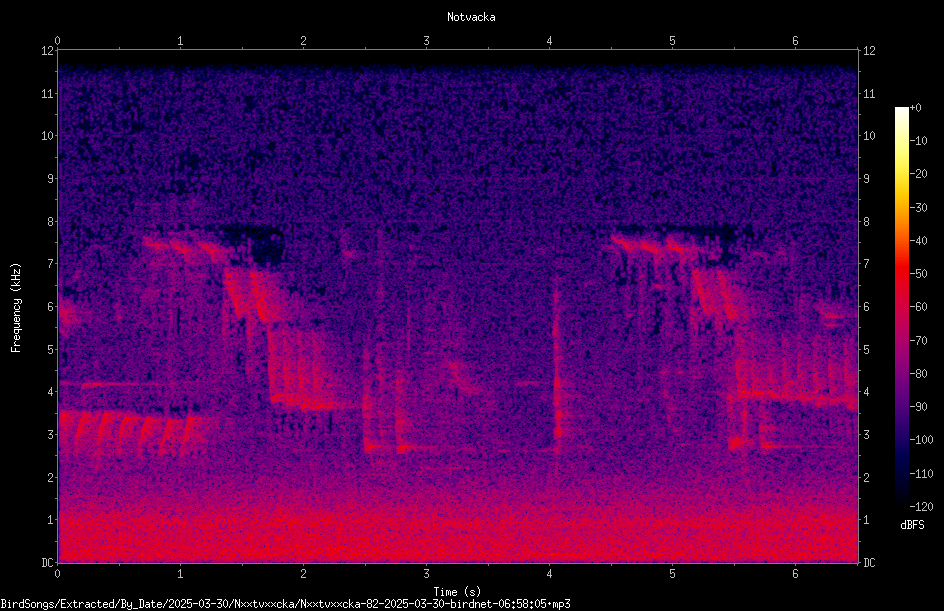Click the '12' tick on left frequency axis
The image size is (944, 611).
[x=48, y=51]
